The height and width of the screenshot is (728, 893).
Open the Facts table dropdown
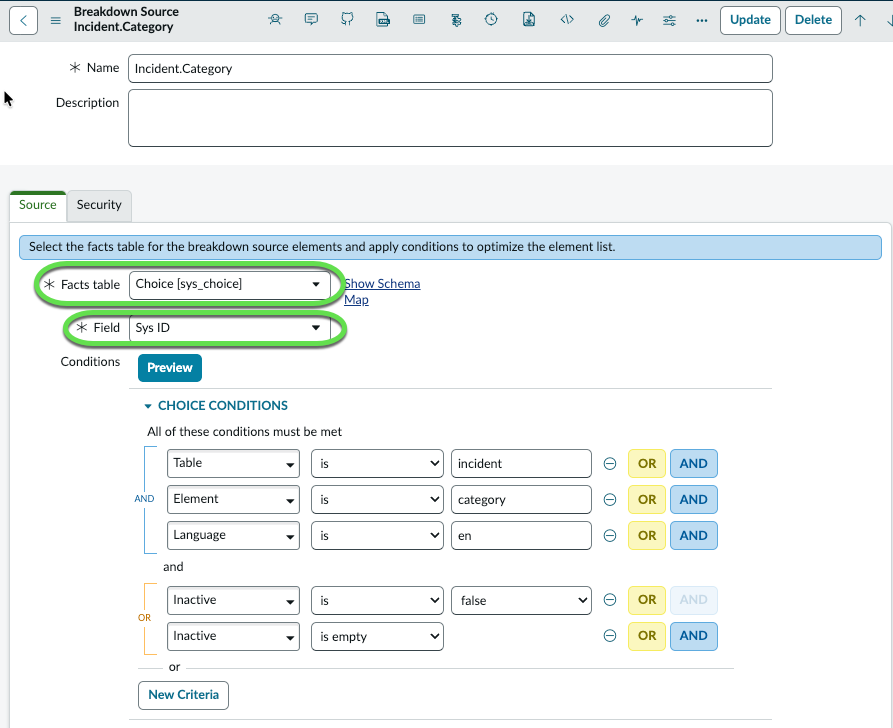230,284
